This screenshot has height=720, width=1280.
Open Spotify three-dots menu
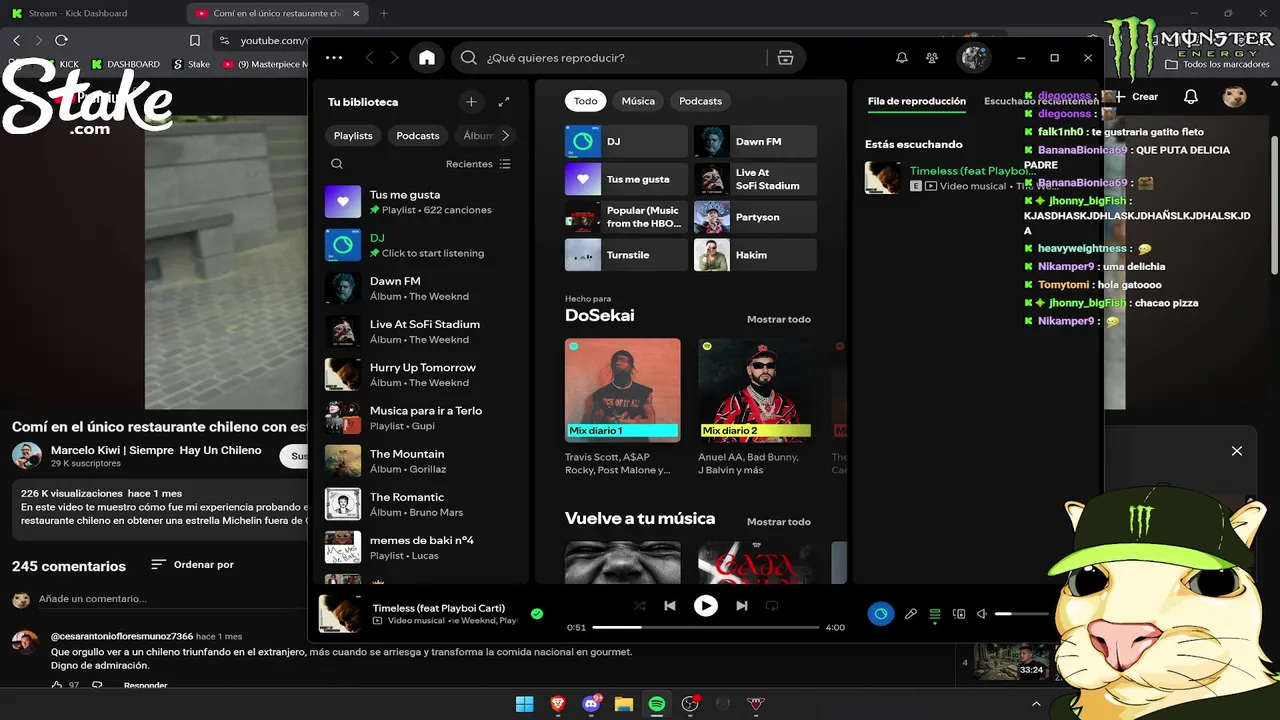coord(334,58)
